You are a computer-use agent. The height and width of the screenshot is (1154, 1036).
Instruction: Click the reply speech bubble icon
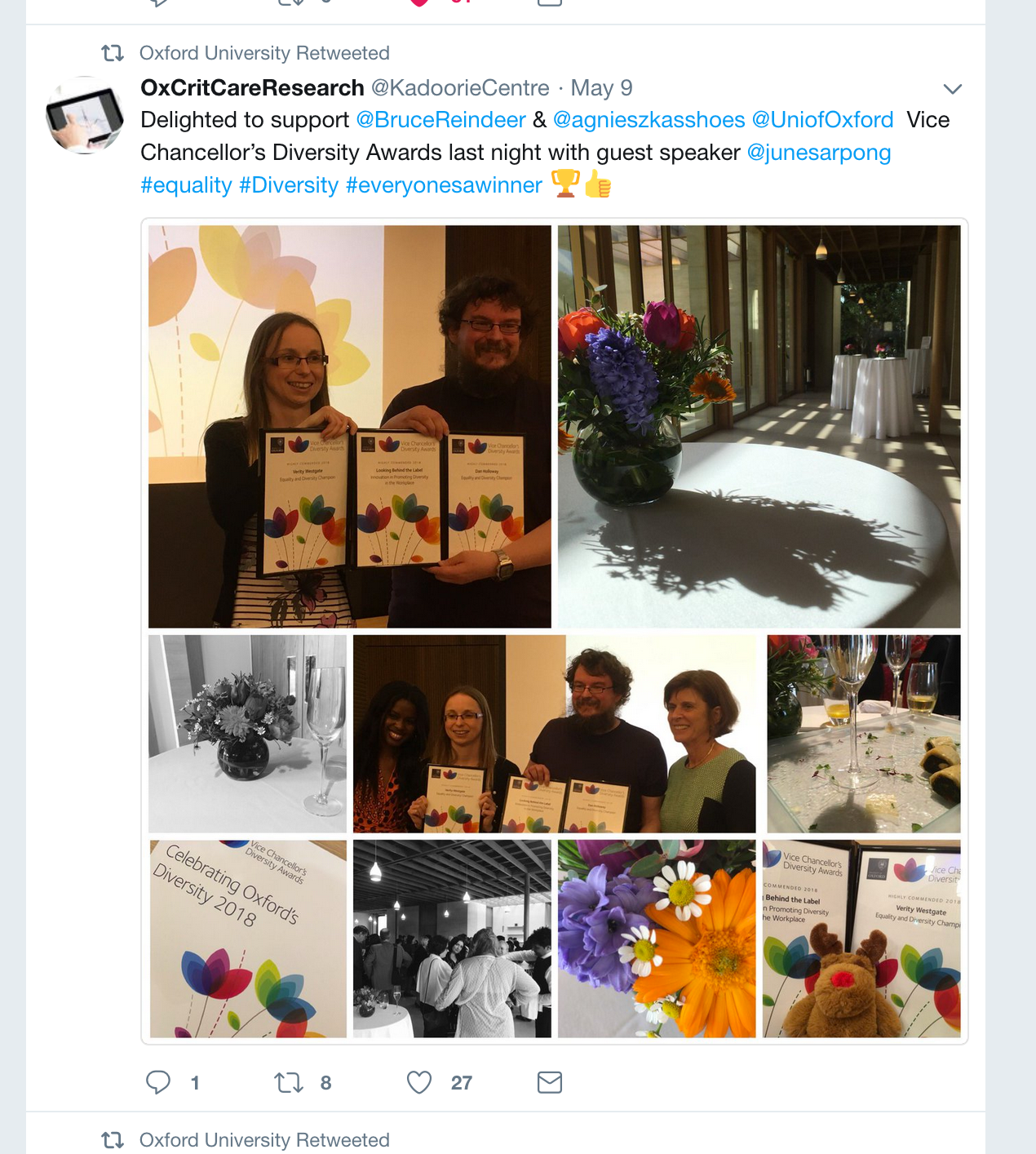(x=157, y=1082)
